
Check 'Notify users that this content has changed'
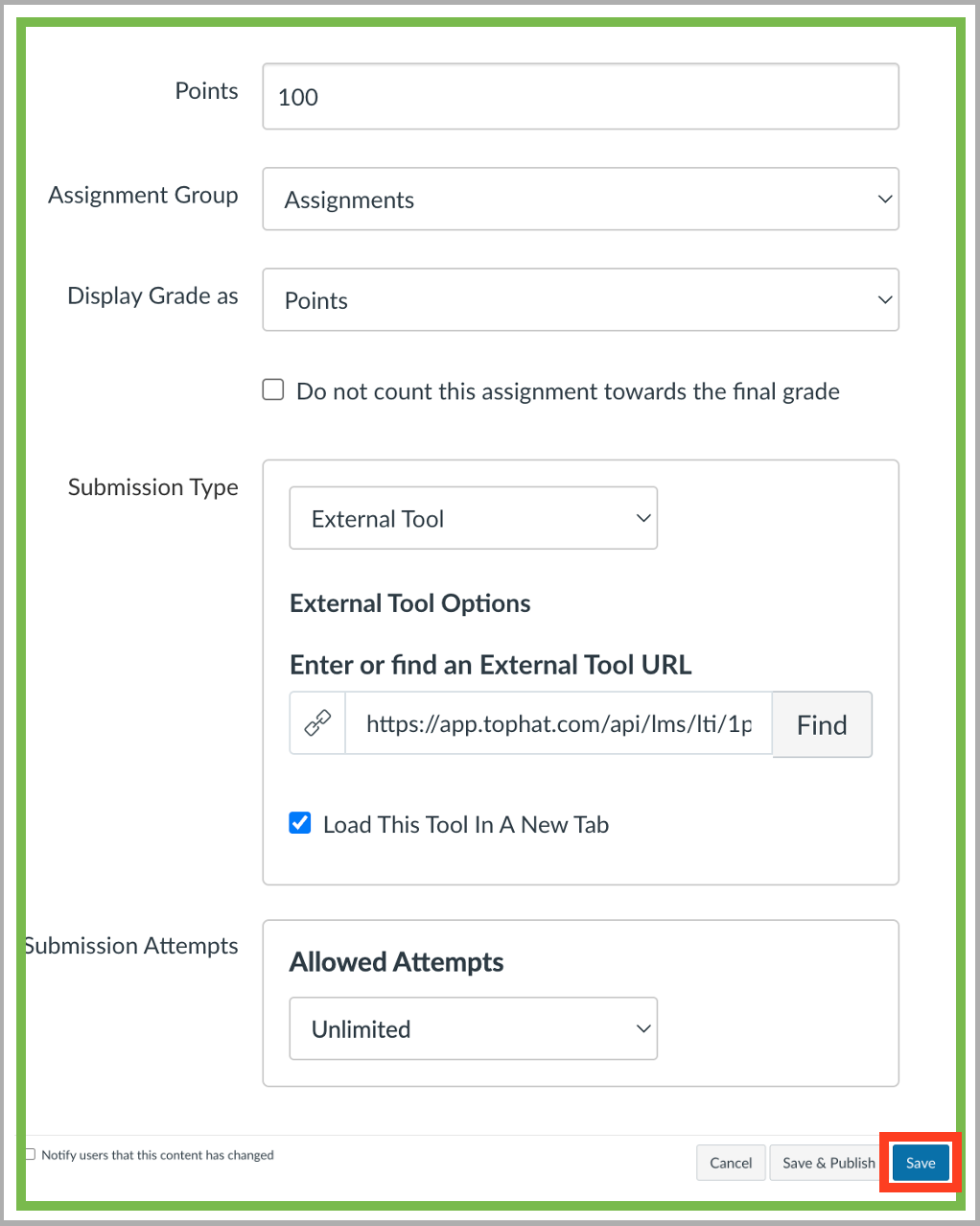point(30,1153)
